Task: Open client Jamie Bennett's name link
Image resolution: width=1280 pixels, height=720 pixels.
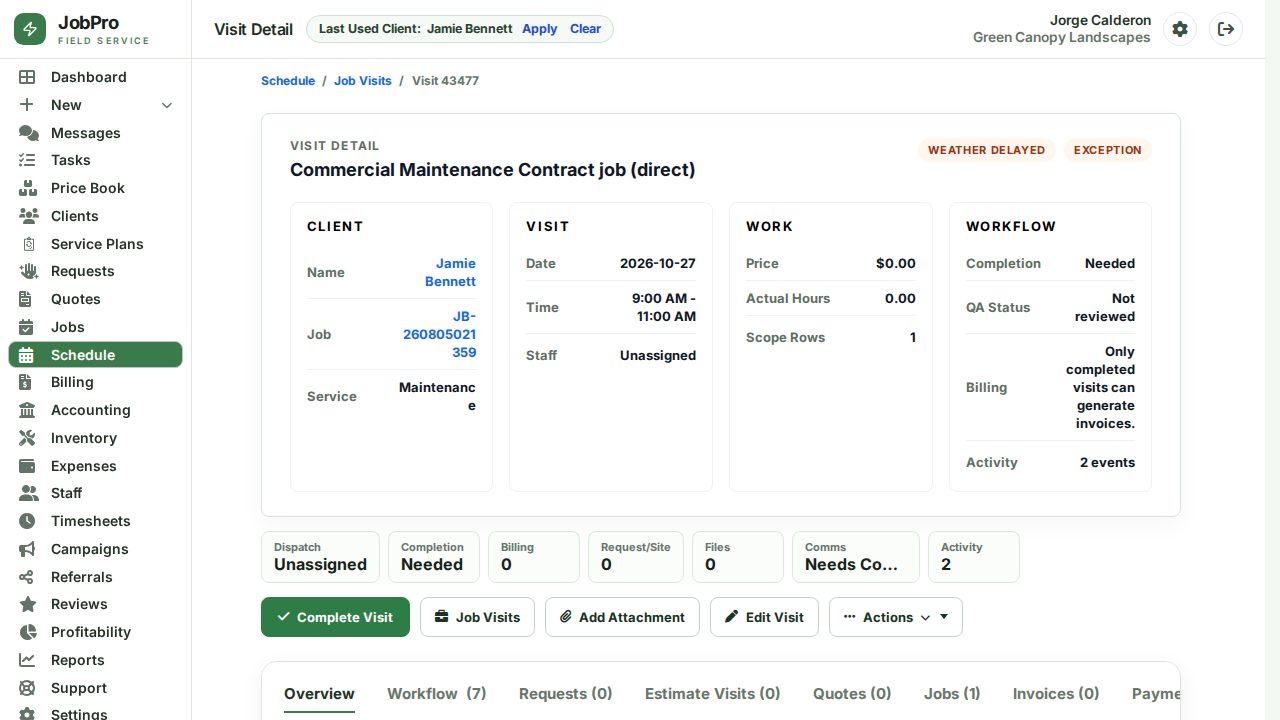Action: pos(451,272)
